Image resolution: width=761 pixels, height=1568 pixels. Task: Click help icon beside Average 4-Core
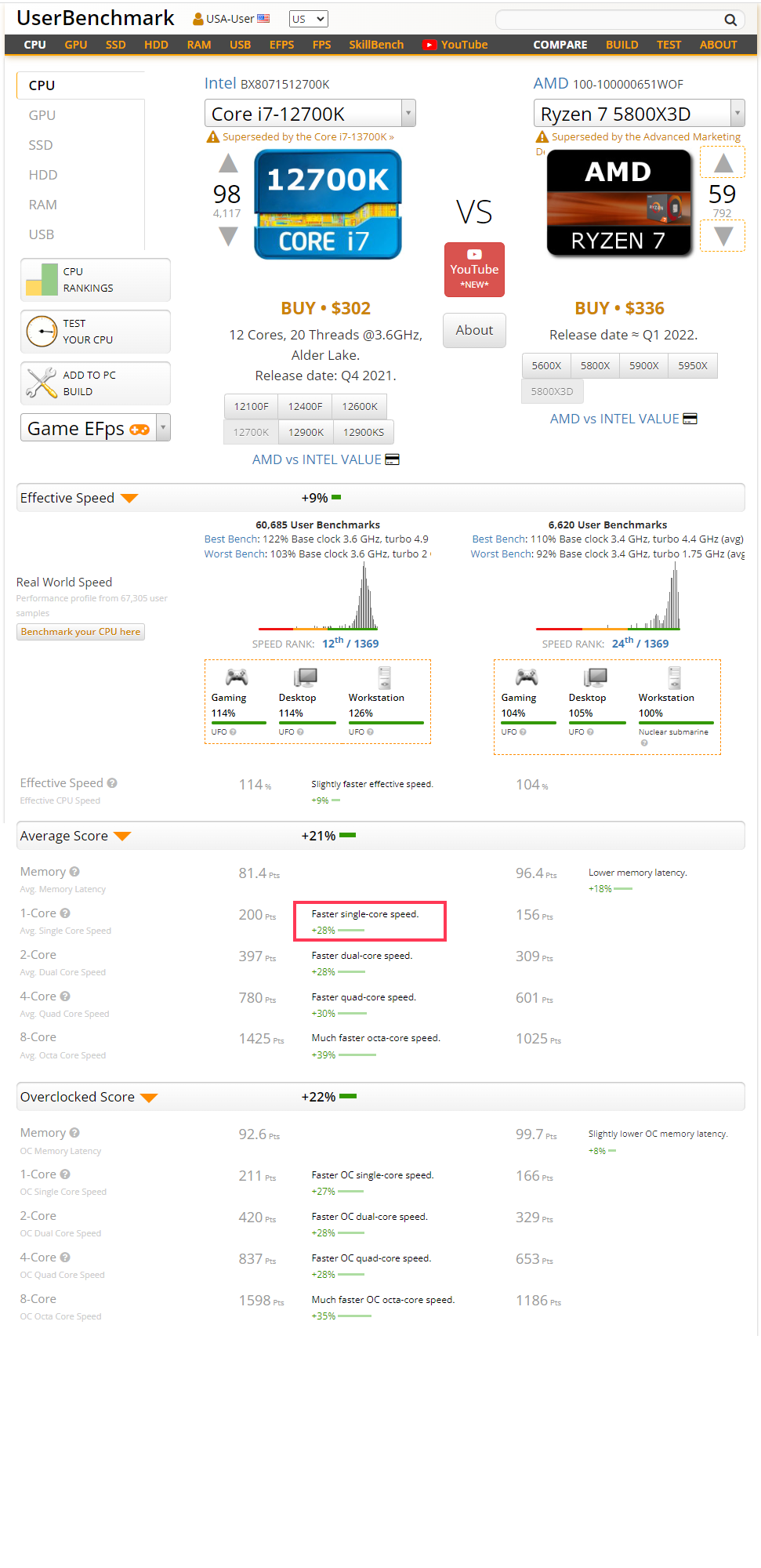click(x=65, y=996)
